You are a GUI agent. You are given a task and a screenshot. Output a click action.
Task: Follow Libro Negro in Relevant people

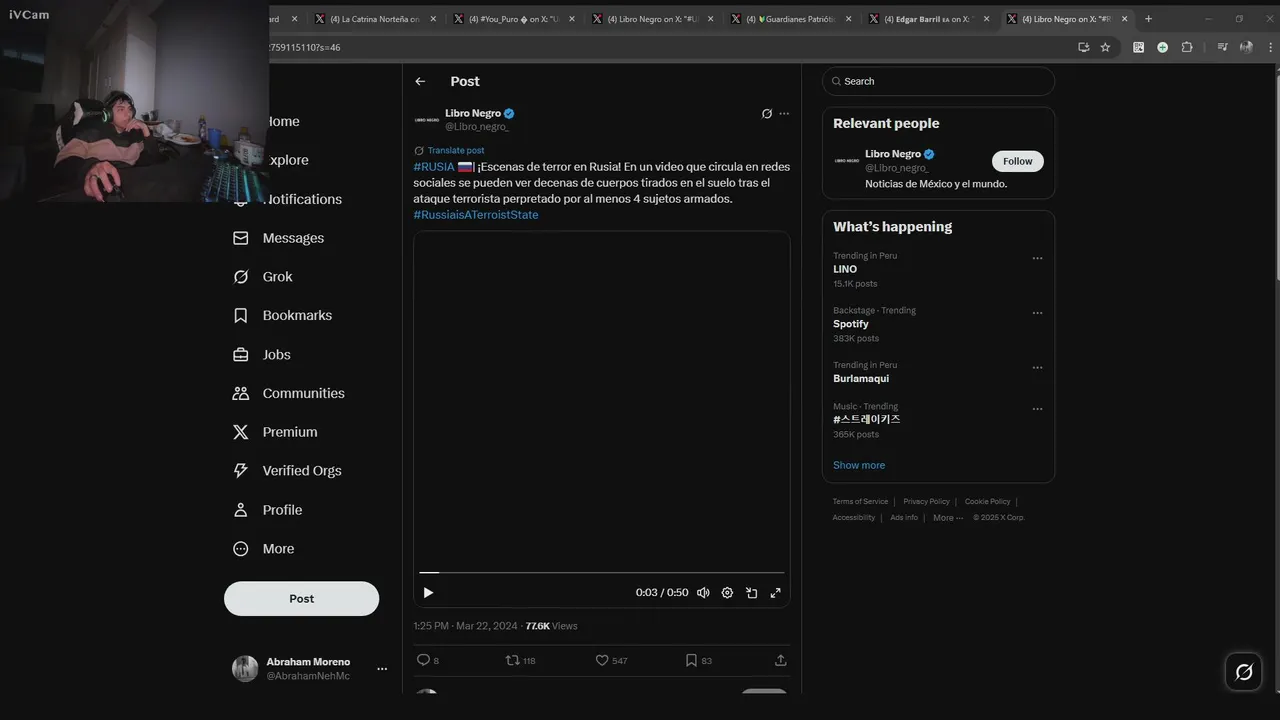click(x=1017, y=161)
